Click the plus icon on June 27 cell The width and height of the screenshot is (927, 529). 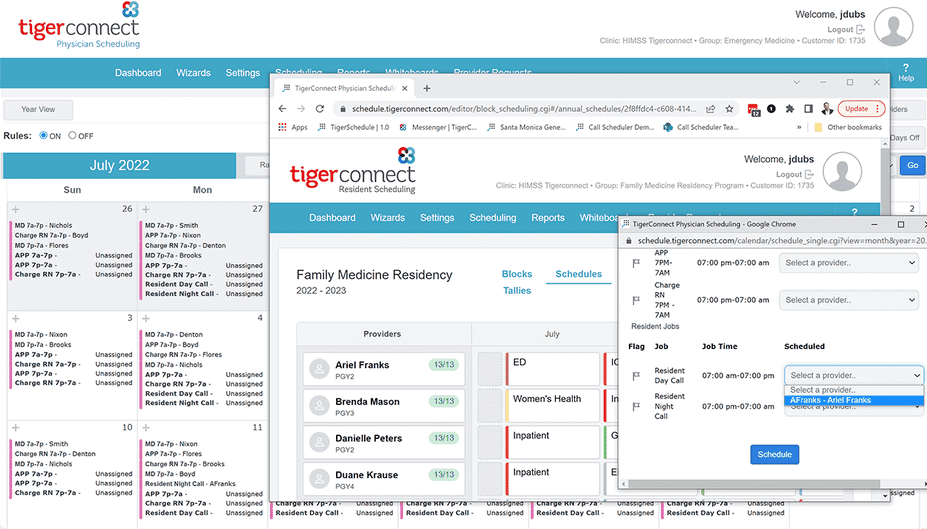145,209
